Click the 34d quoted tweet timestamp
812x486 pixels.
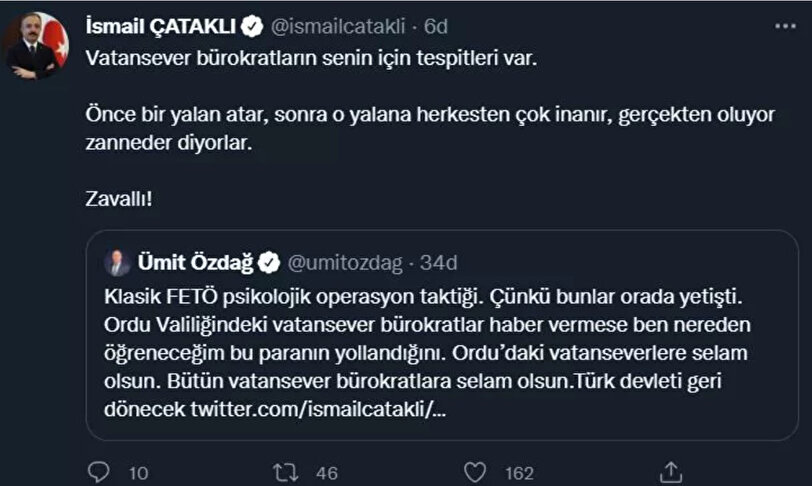point(438,263)
